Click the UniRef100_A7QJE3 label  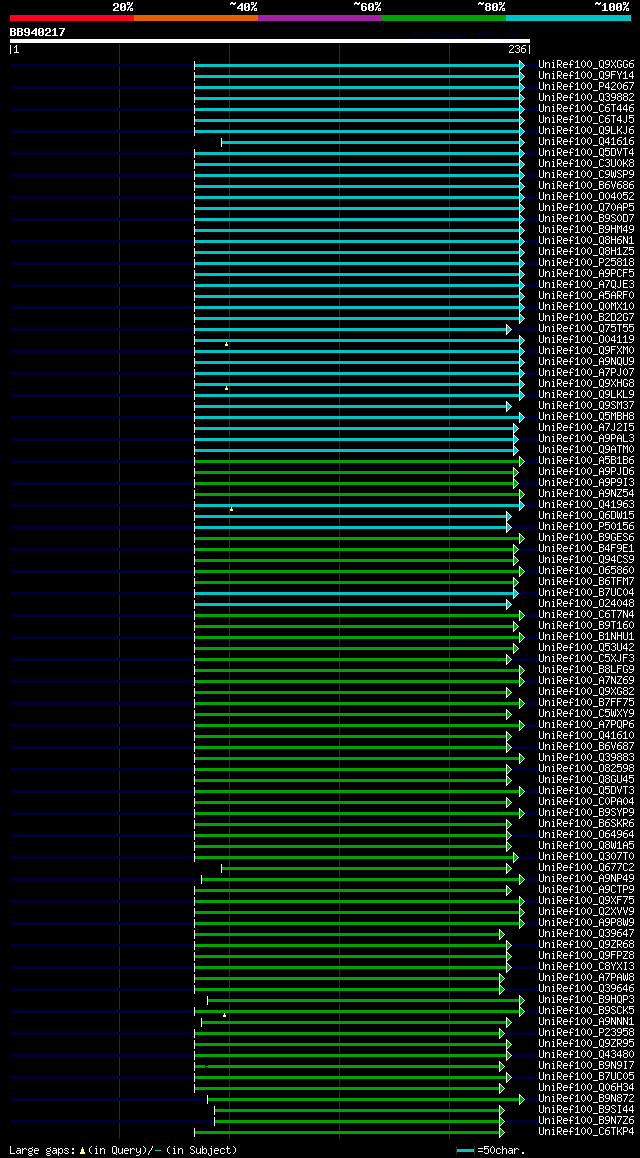tap(586, 285)
